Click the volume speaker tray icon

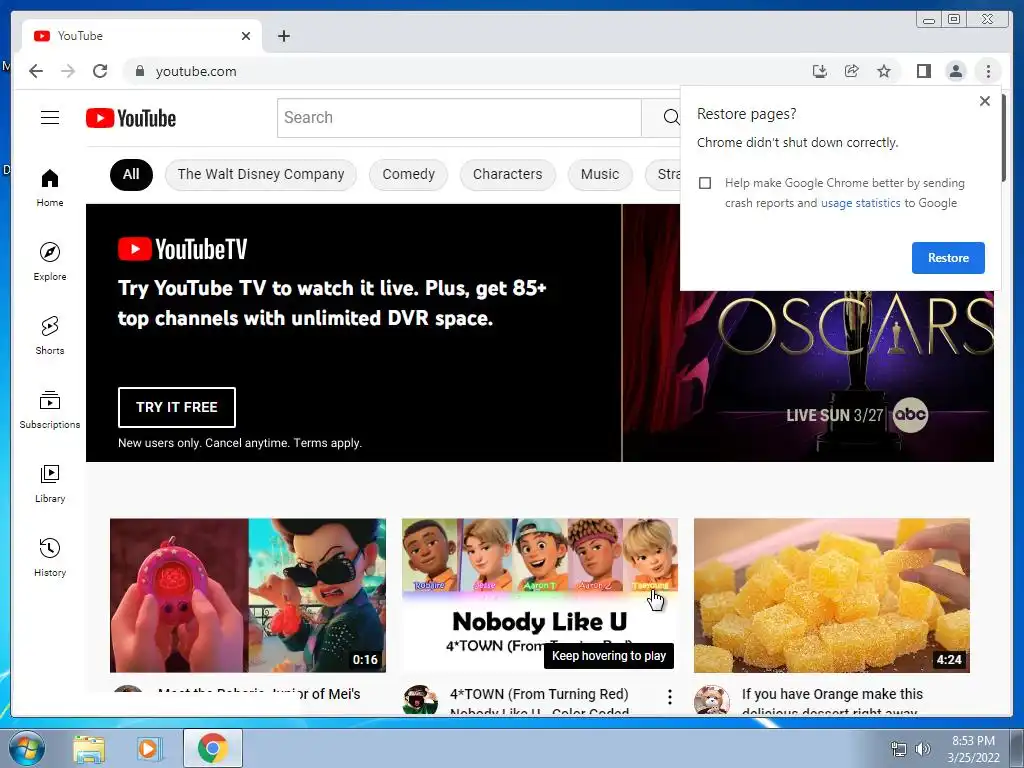(x=923, y=749)
